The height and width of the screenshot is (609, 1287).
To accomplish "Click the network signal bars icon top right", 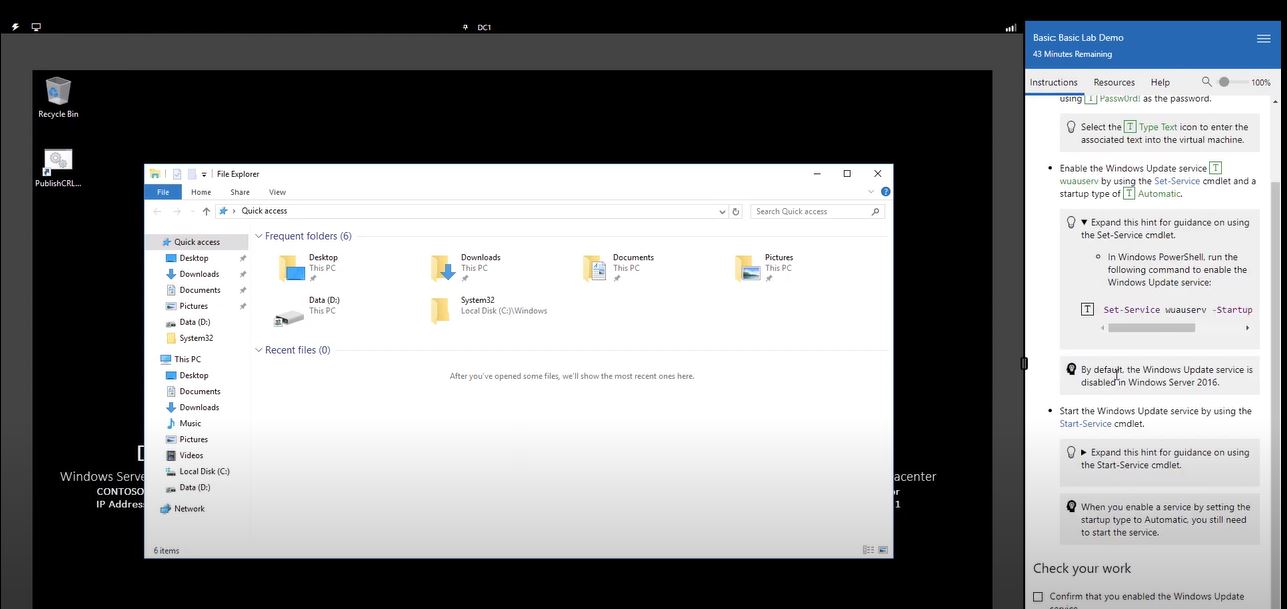I will point(1010,26).
